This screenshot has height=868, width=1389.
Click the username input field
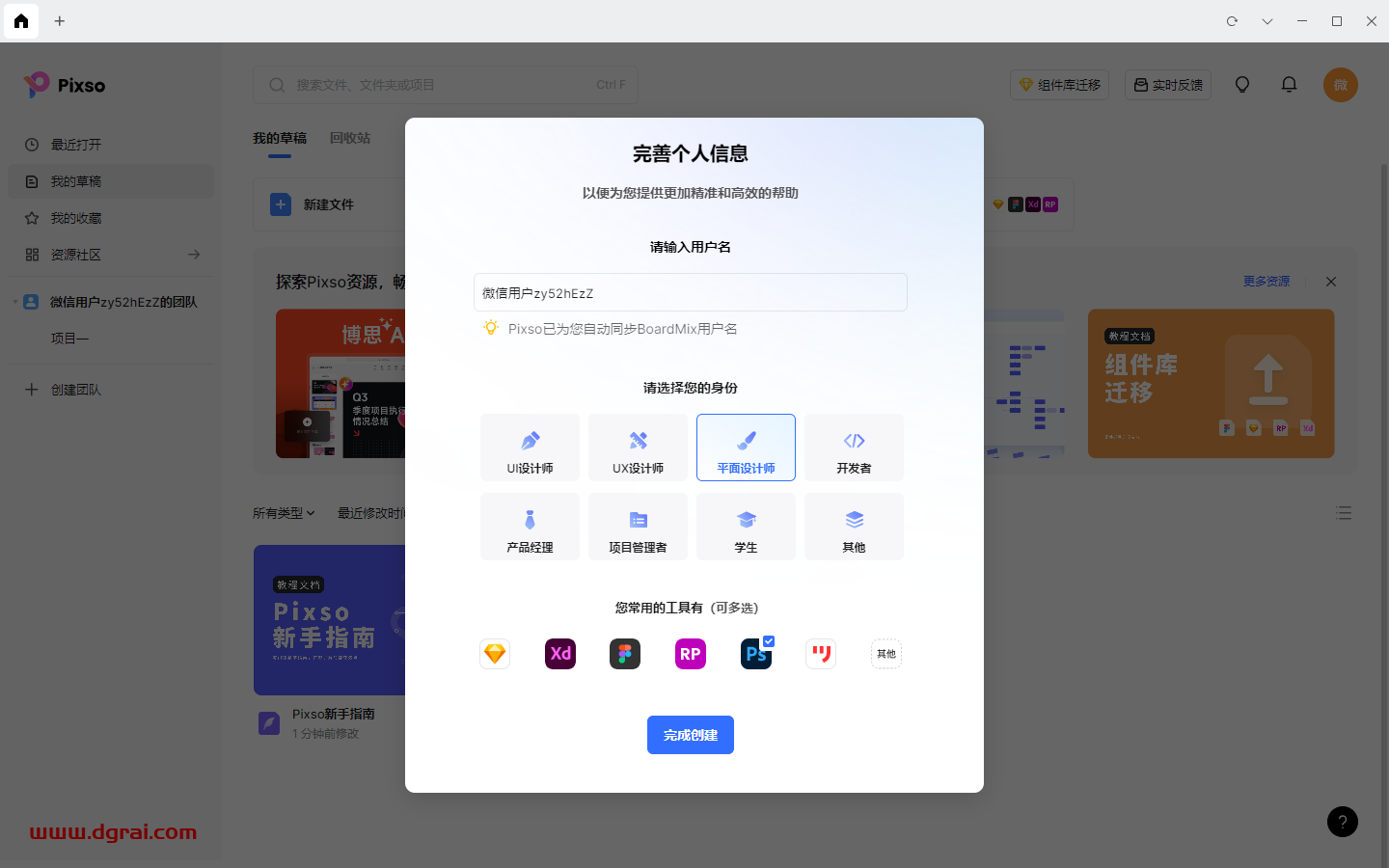tap(691, 291)
